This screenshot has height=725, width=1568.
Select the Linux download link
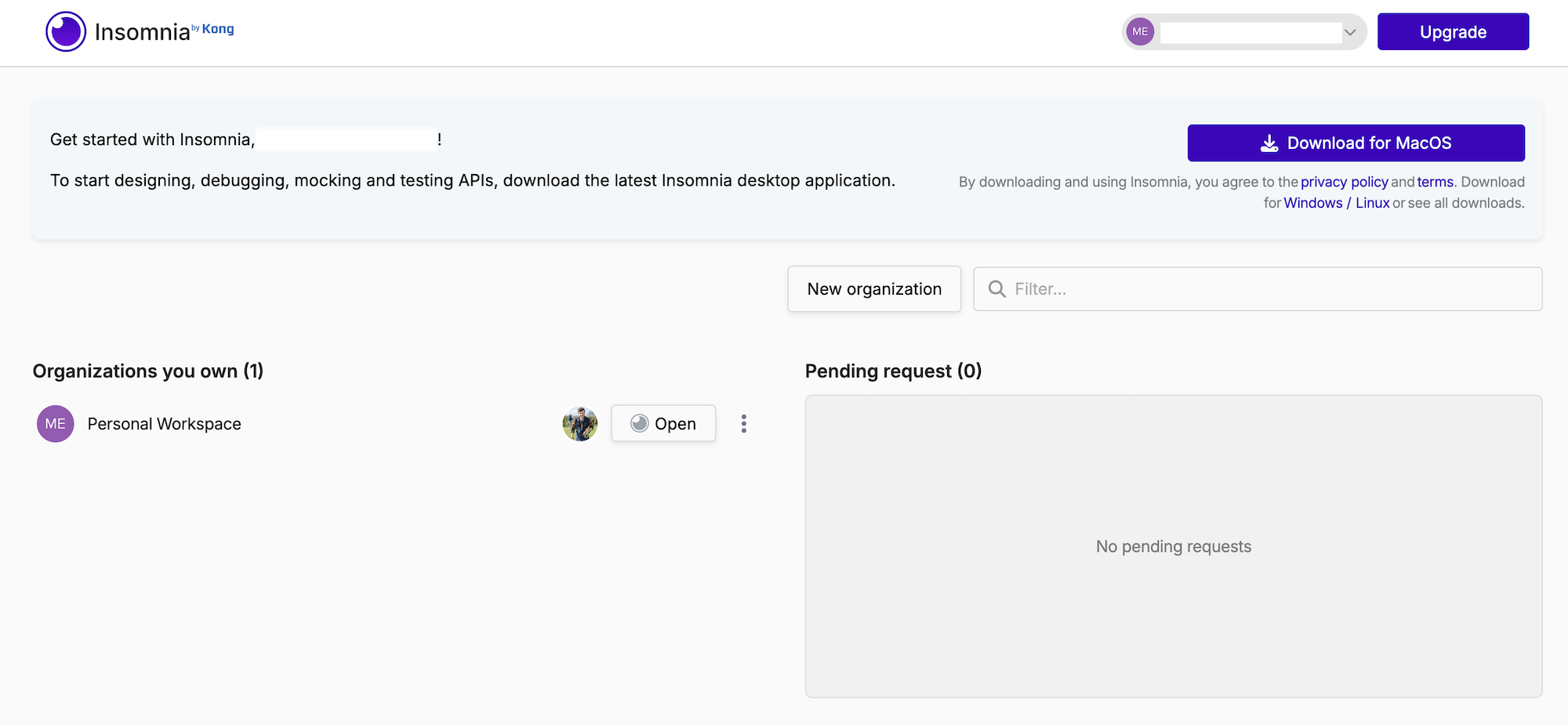pyautogui.click(x=1372, y=203)
